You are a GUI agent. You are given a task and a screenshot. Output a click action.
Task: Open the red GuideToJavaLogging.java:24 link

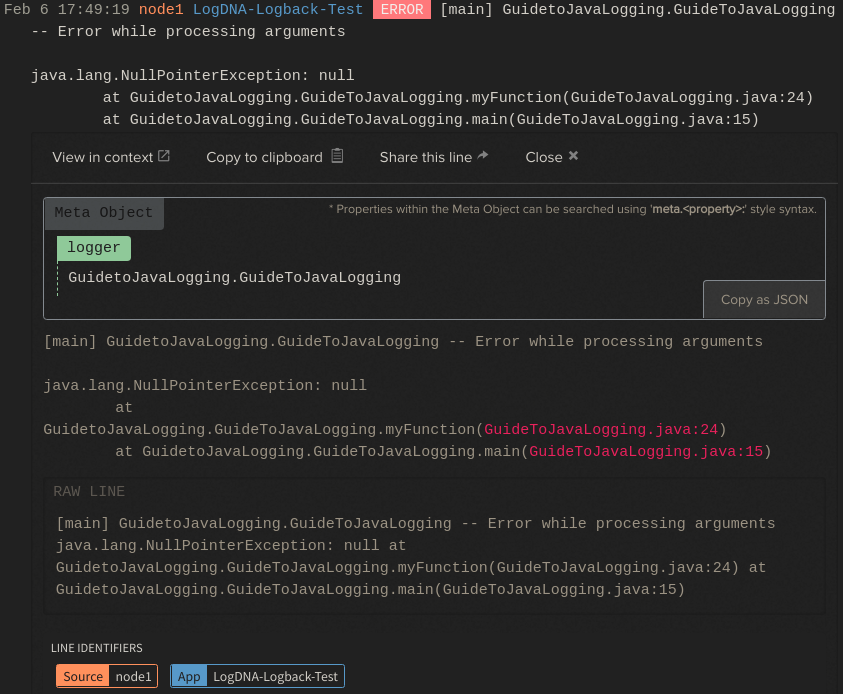pos(601,430)
